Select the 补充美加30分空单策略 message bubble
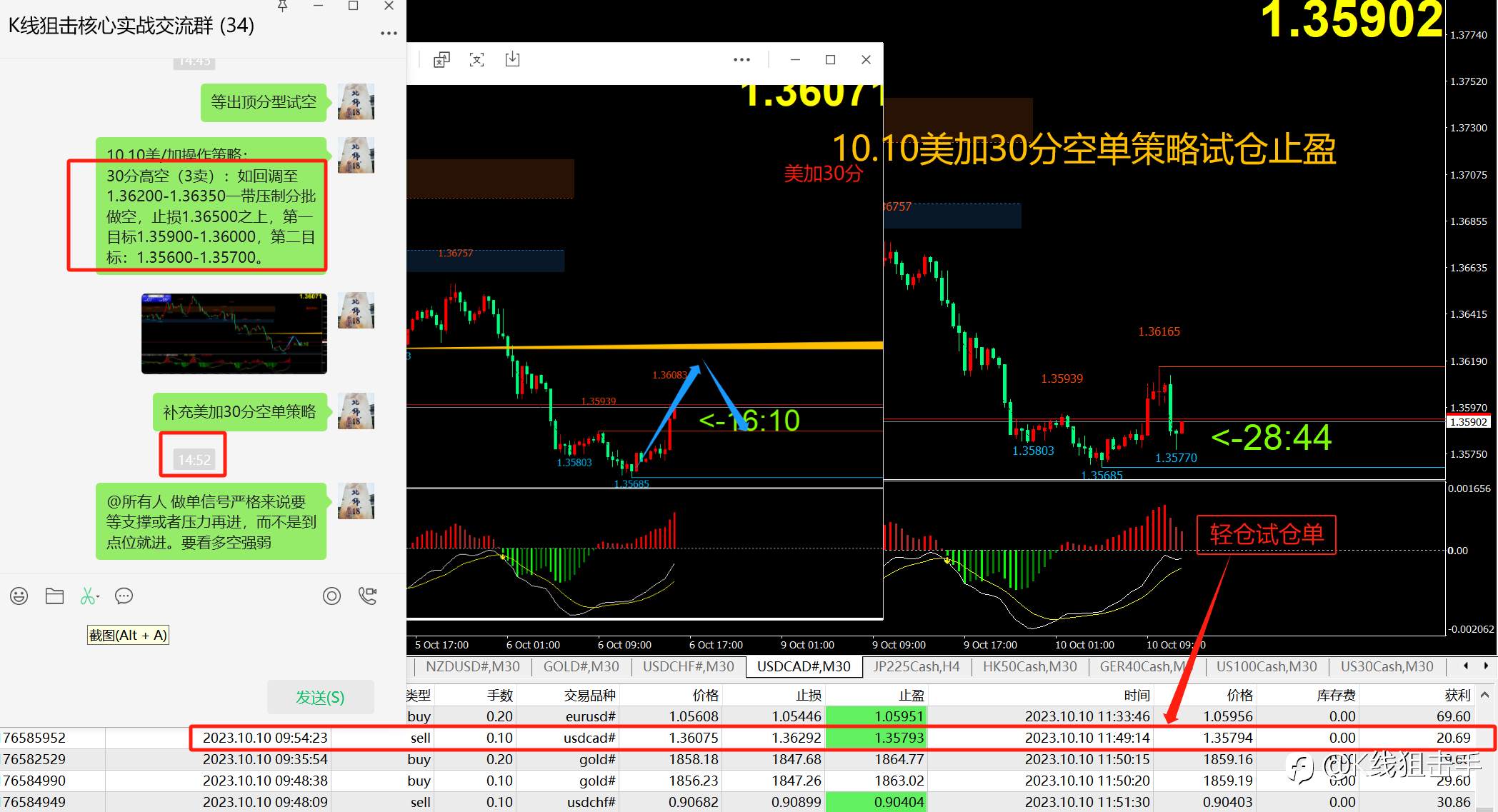 pyautogui.click(x=240, y=412)
